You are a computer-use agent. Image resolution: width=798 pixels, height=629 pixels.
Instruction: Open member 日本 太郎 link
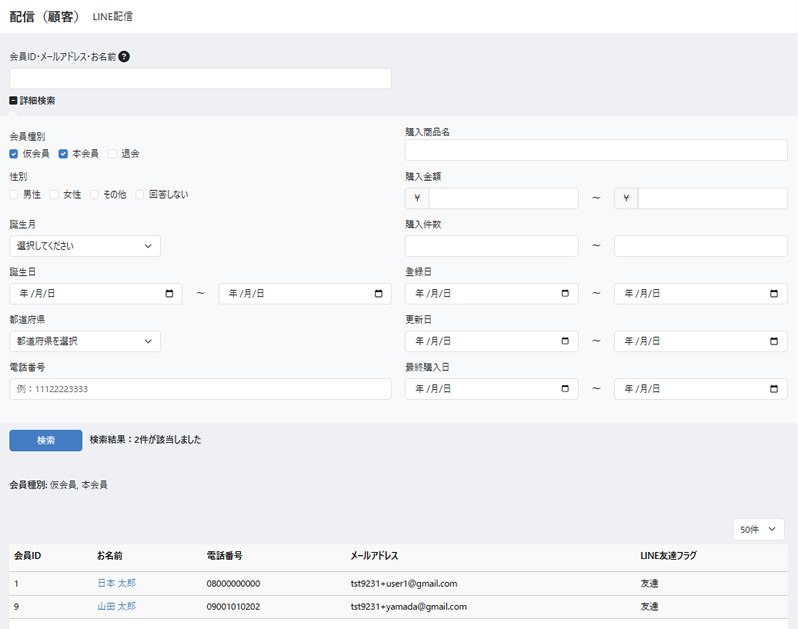117,583
